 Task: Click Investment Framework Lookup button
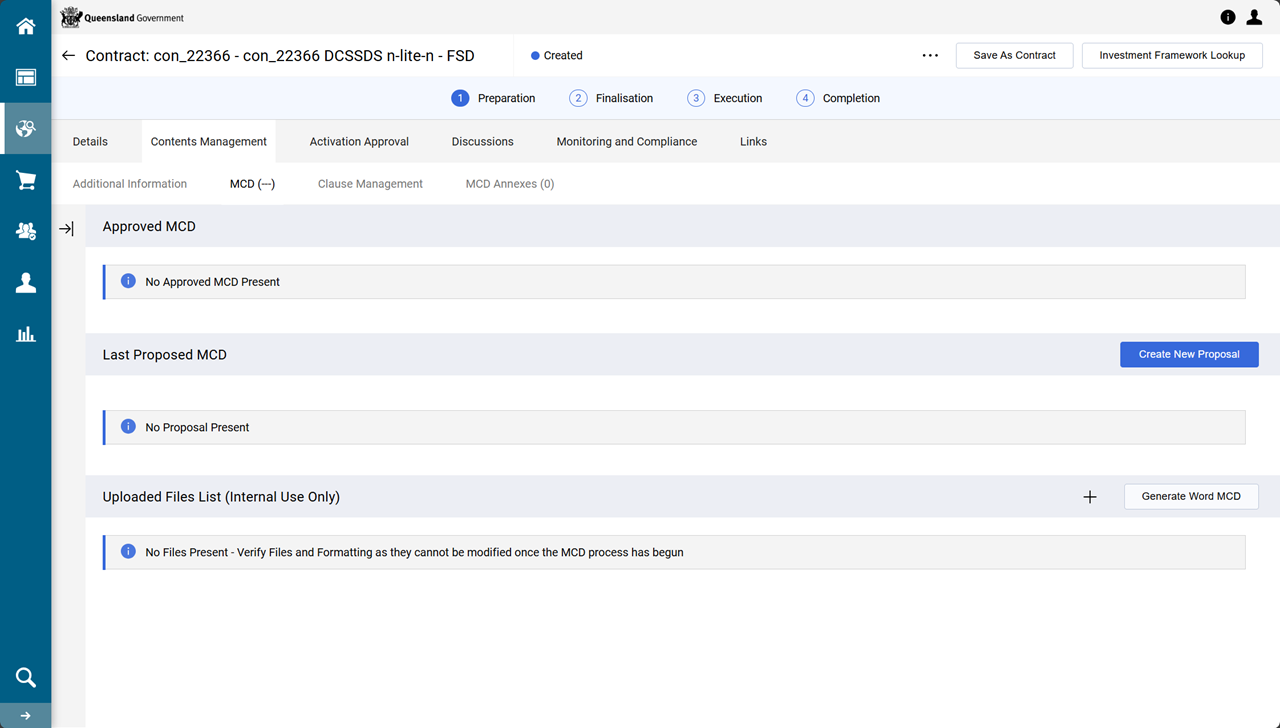1172,56
